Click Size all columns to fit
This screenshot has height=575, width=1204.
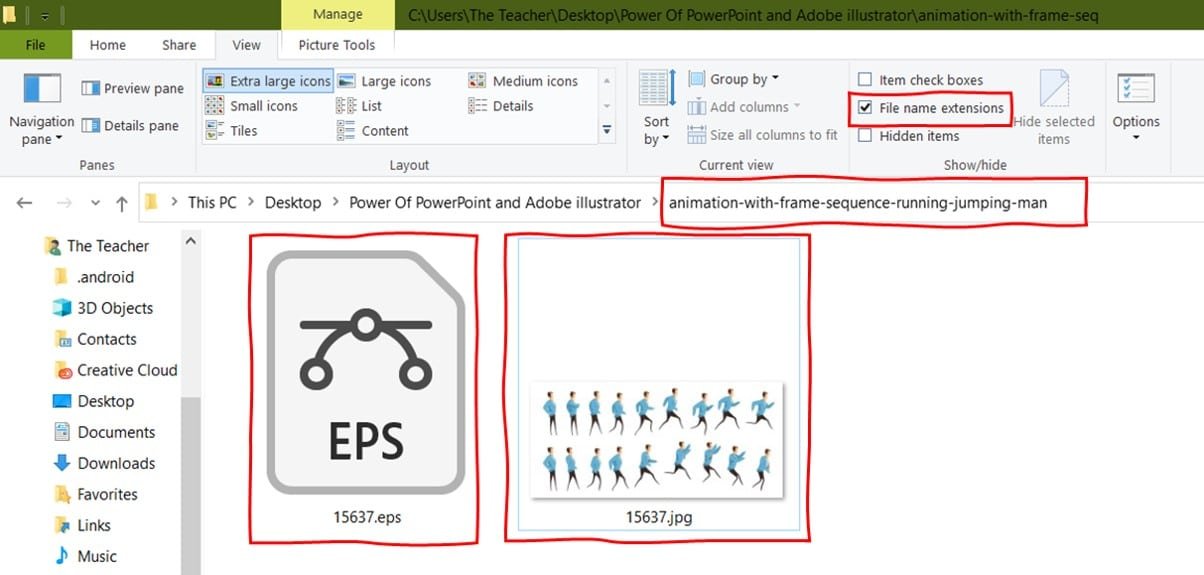tap(763, 134)
